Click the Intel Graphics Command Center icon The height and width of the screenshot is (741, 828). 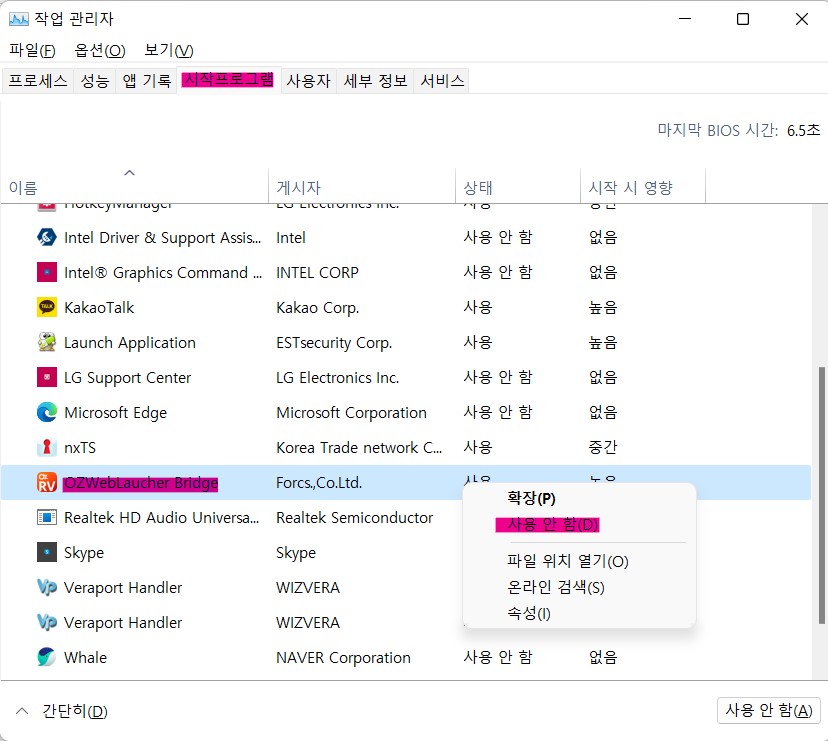point(46,273)
